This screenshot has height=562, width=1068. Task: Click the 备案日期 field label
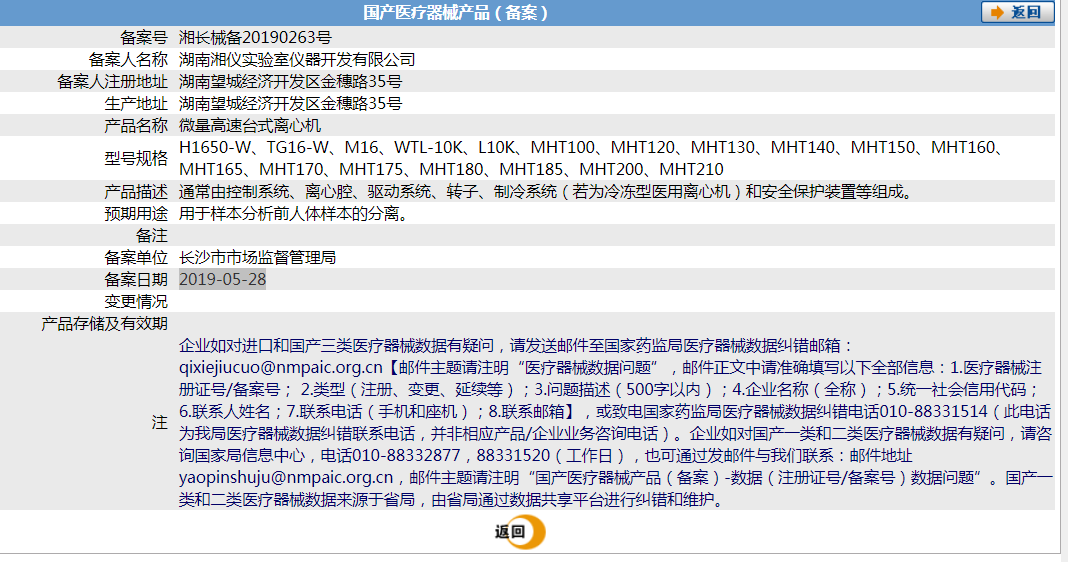[x=136, y=279]
